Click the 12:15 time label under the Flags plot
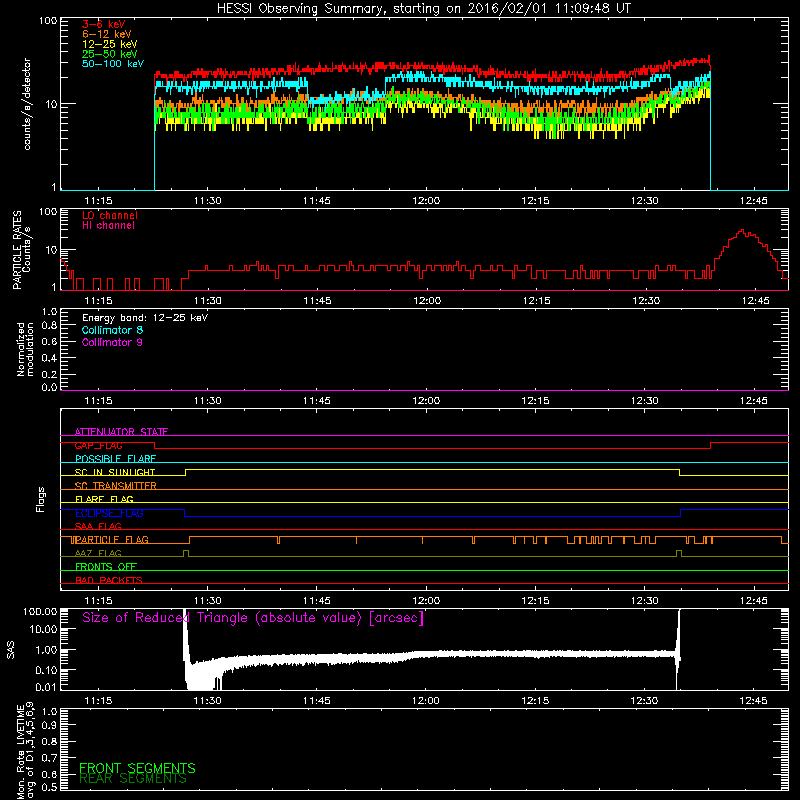 click(x=535, y=601)
